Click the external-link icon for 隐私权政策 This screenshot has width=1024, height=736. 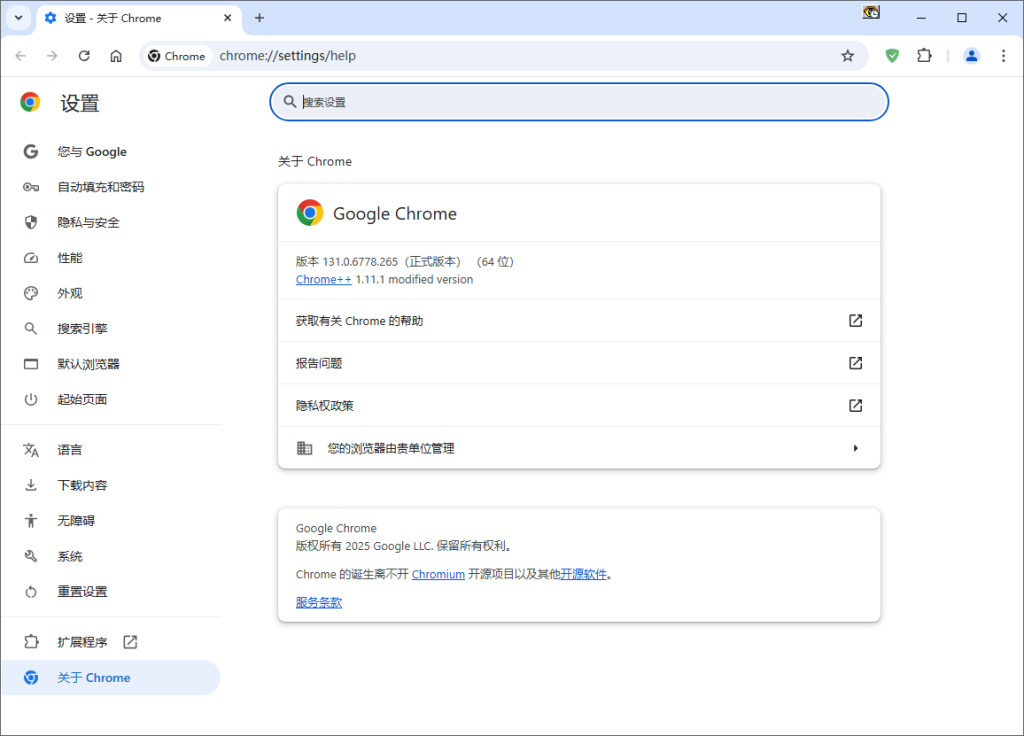click(856, 406)
